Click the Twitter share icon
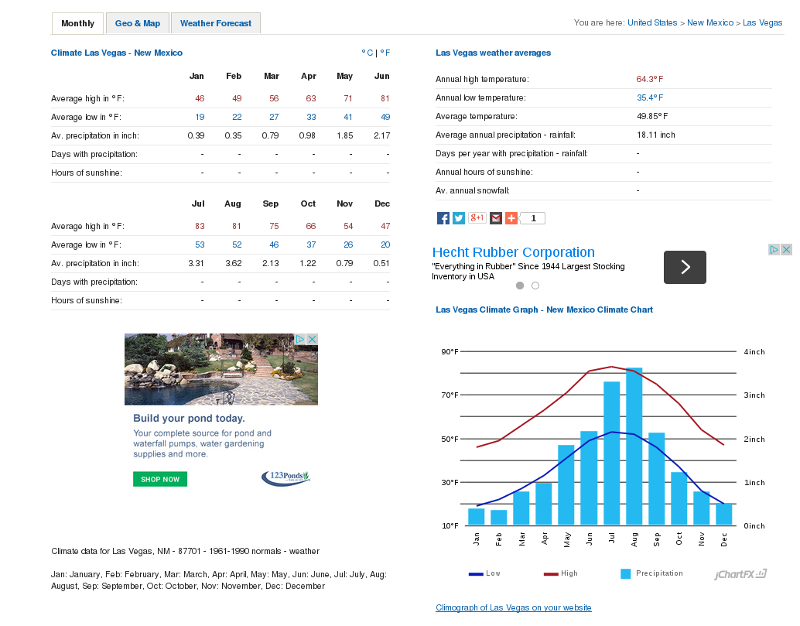The width and height of the screenshot is (800, 626). click(x=459, y=218)
